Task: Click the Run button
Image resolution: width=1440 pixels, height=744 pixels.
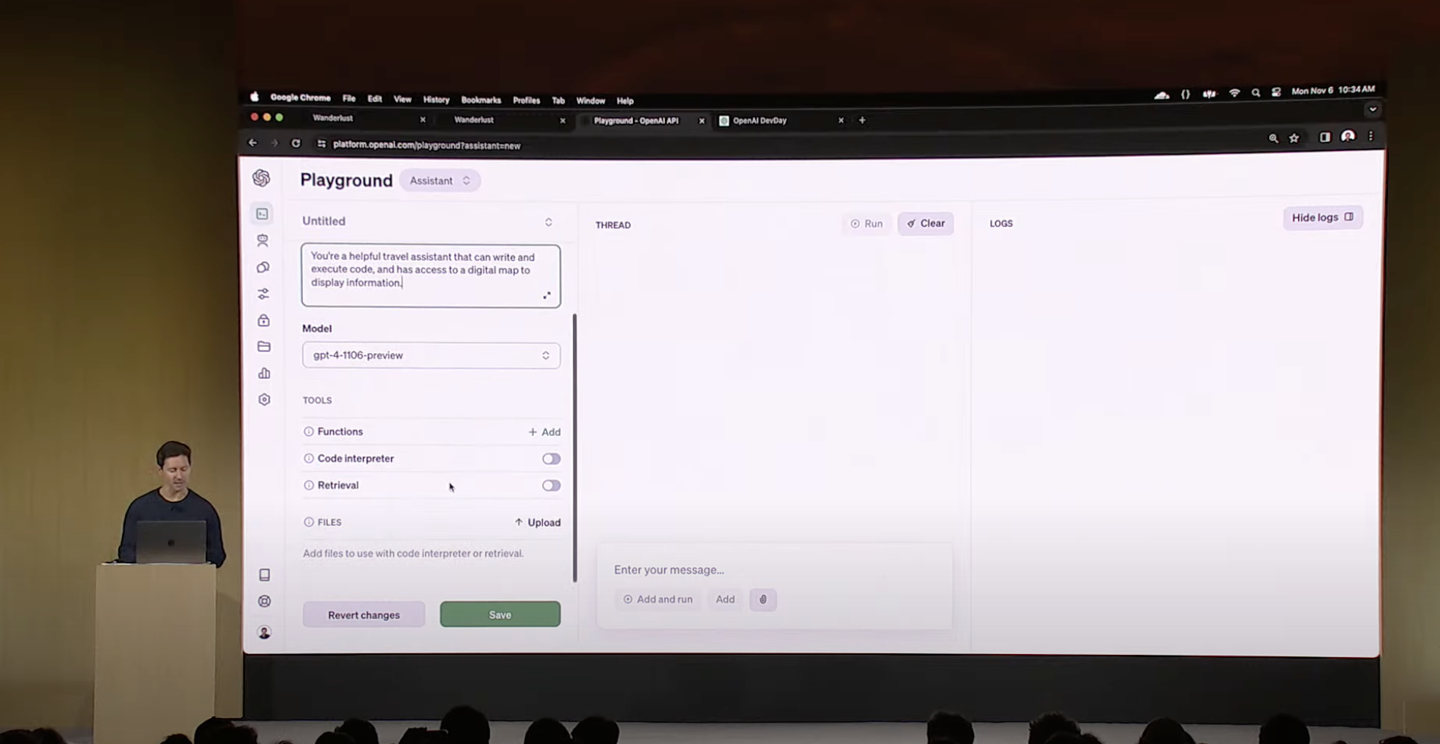Action: (x=867, y=223)
